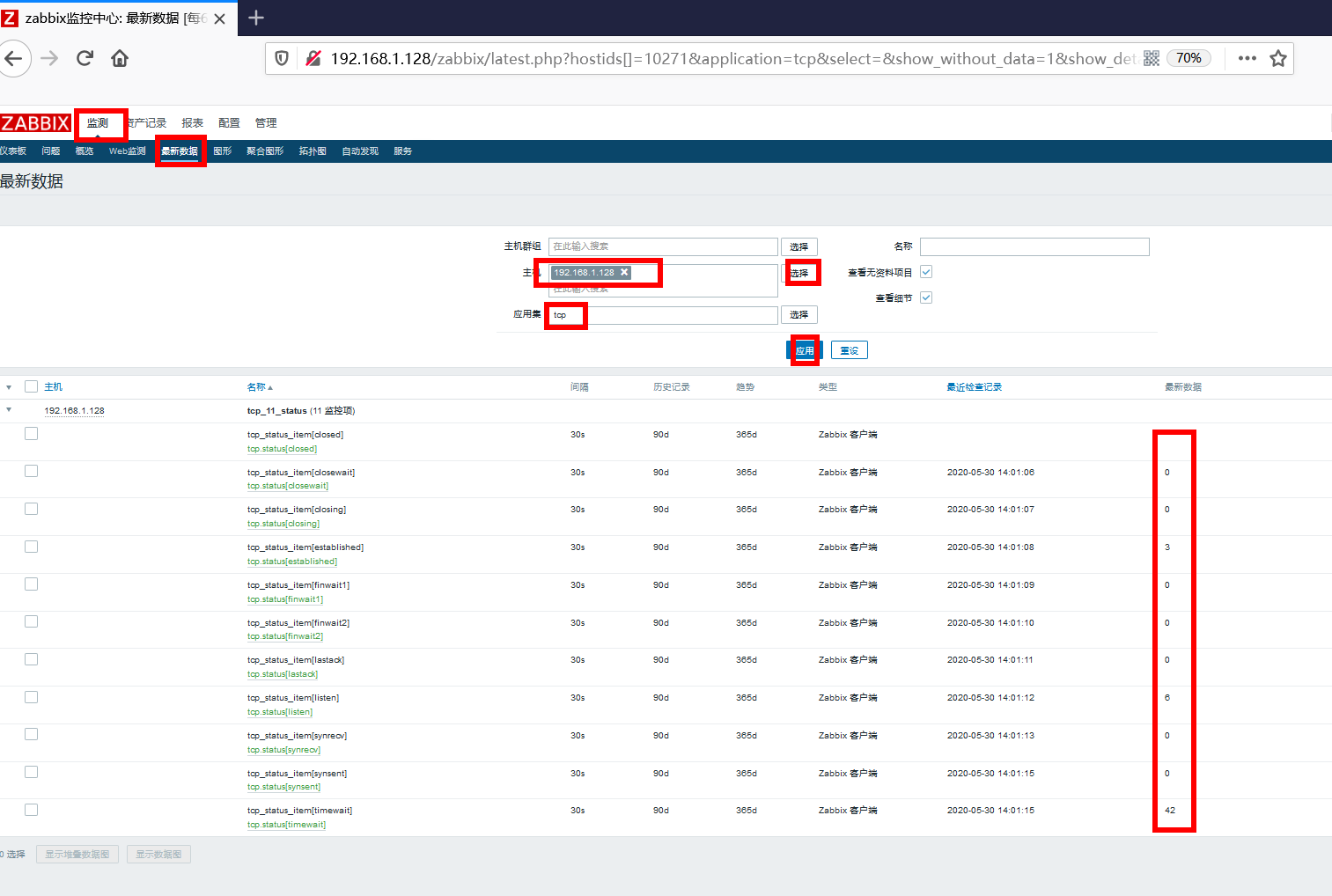Sort by 最近检查记录 column header
The width and height of the screenshot is (1332, 896).
(975, 387)
